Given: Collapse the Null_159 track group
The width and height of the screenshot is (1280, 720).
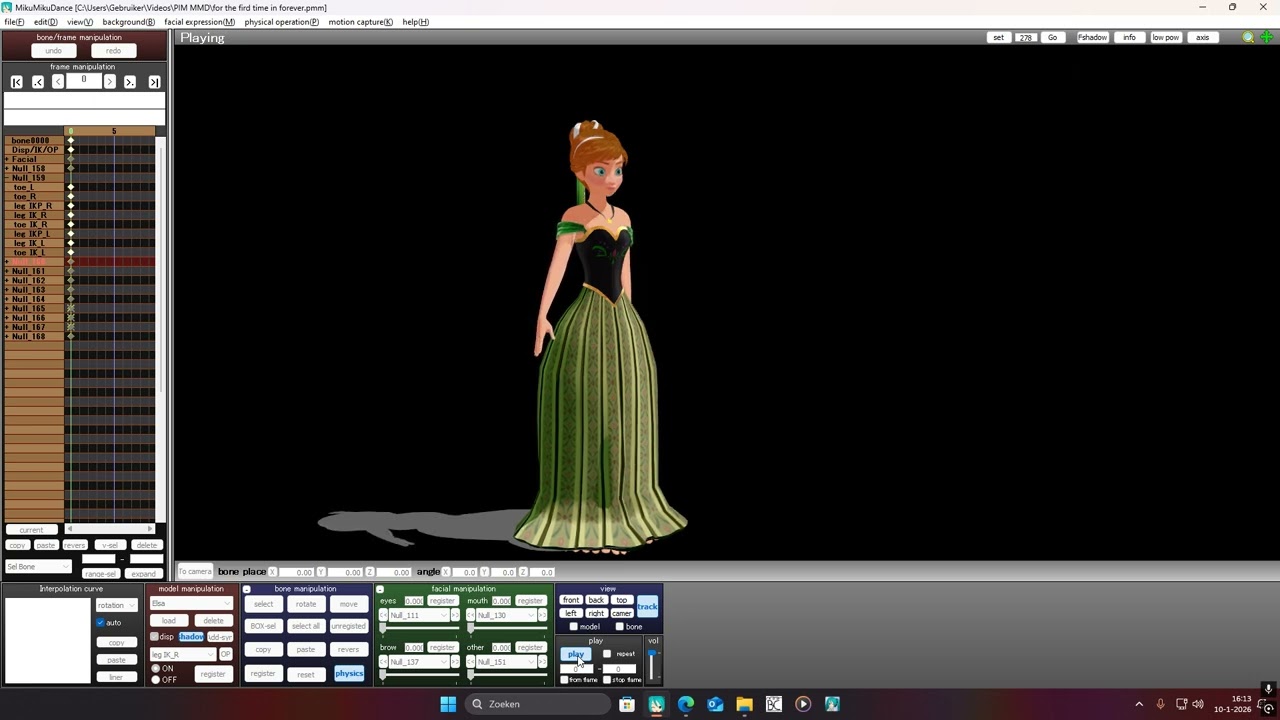Looking at the screenshot, I should (x=7, y=178).
